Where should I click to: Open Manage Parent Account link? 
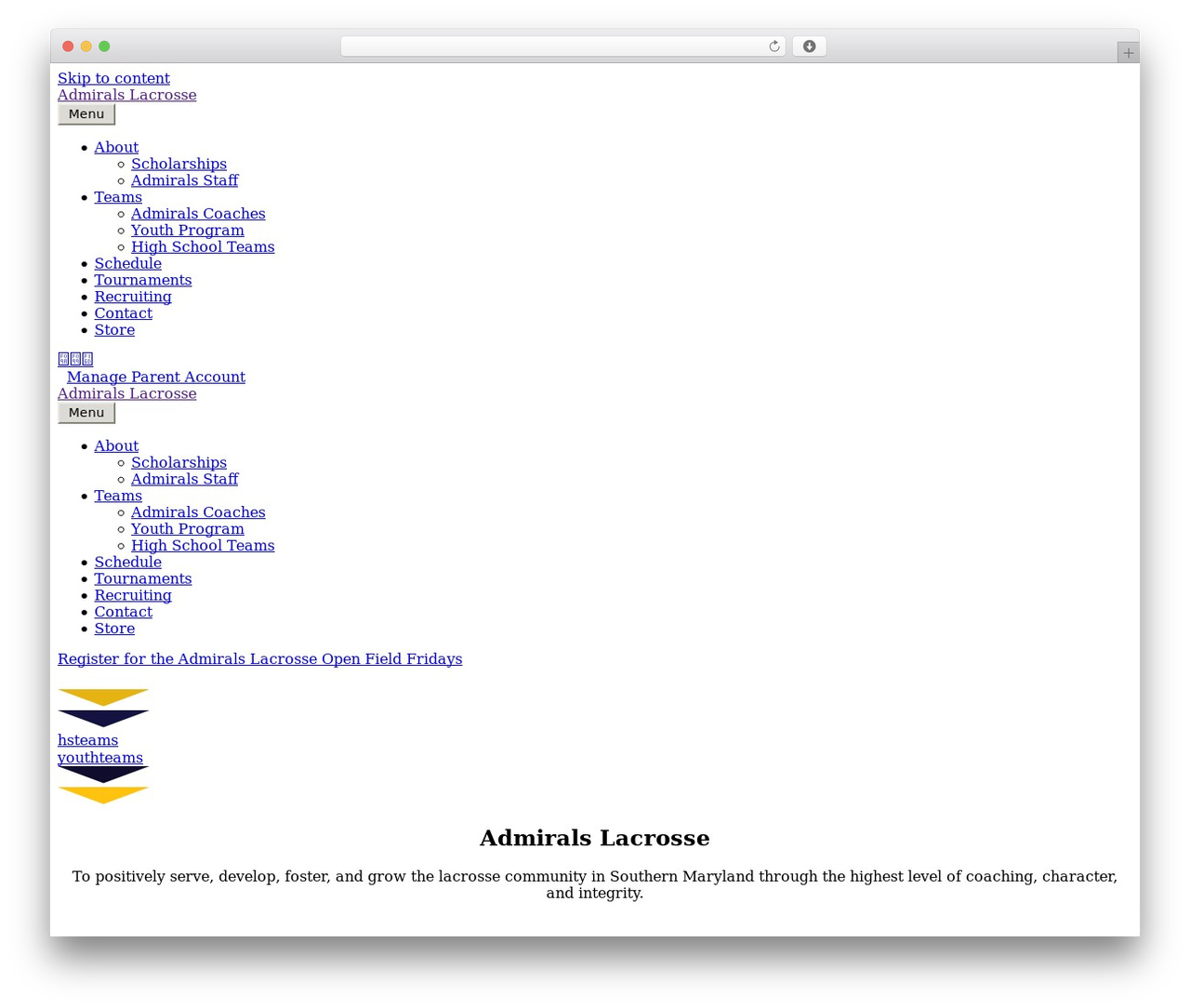pos(156,377)
